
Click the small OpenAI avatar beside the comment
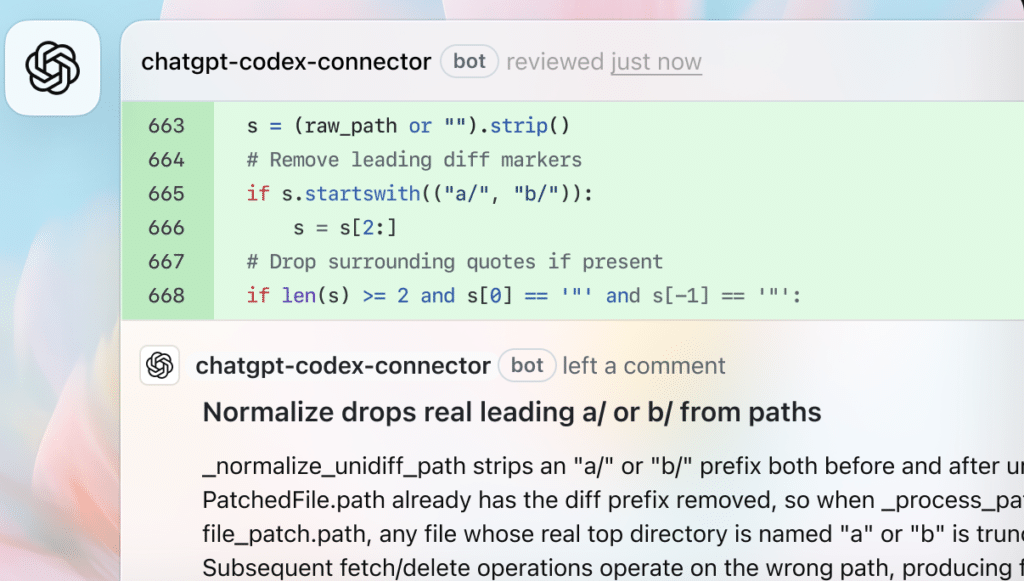tap(160, 366)
